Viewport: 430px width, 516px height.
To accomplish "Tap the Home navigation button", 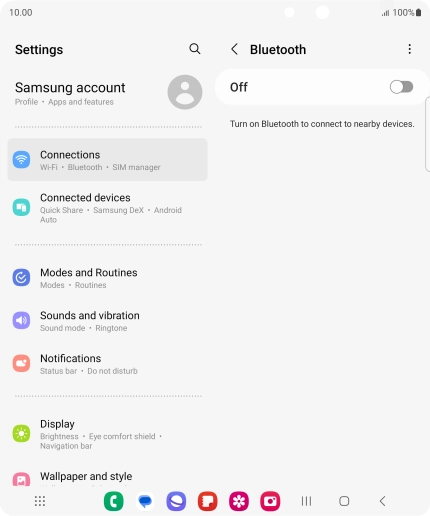I will pos(344,501).
